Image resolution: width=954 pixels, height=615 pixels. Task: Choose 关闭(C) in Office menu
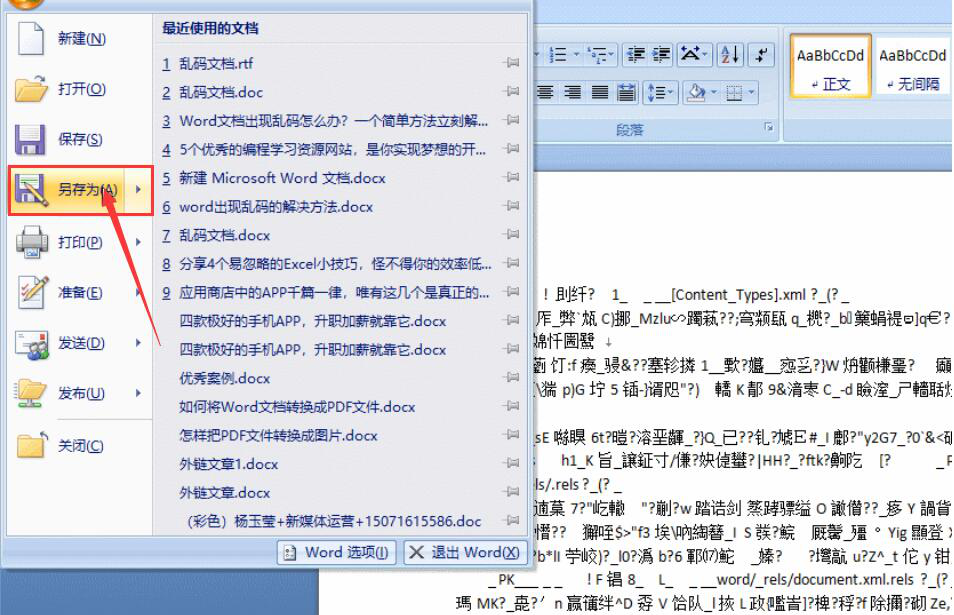point(80,445)
